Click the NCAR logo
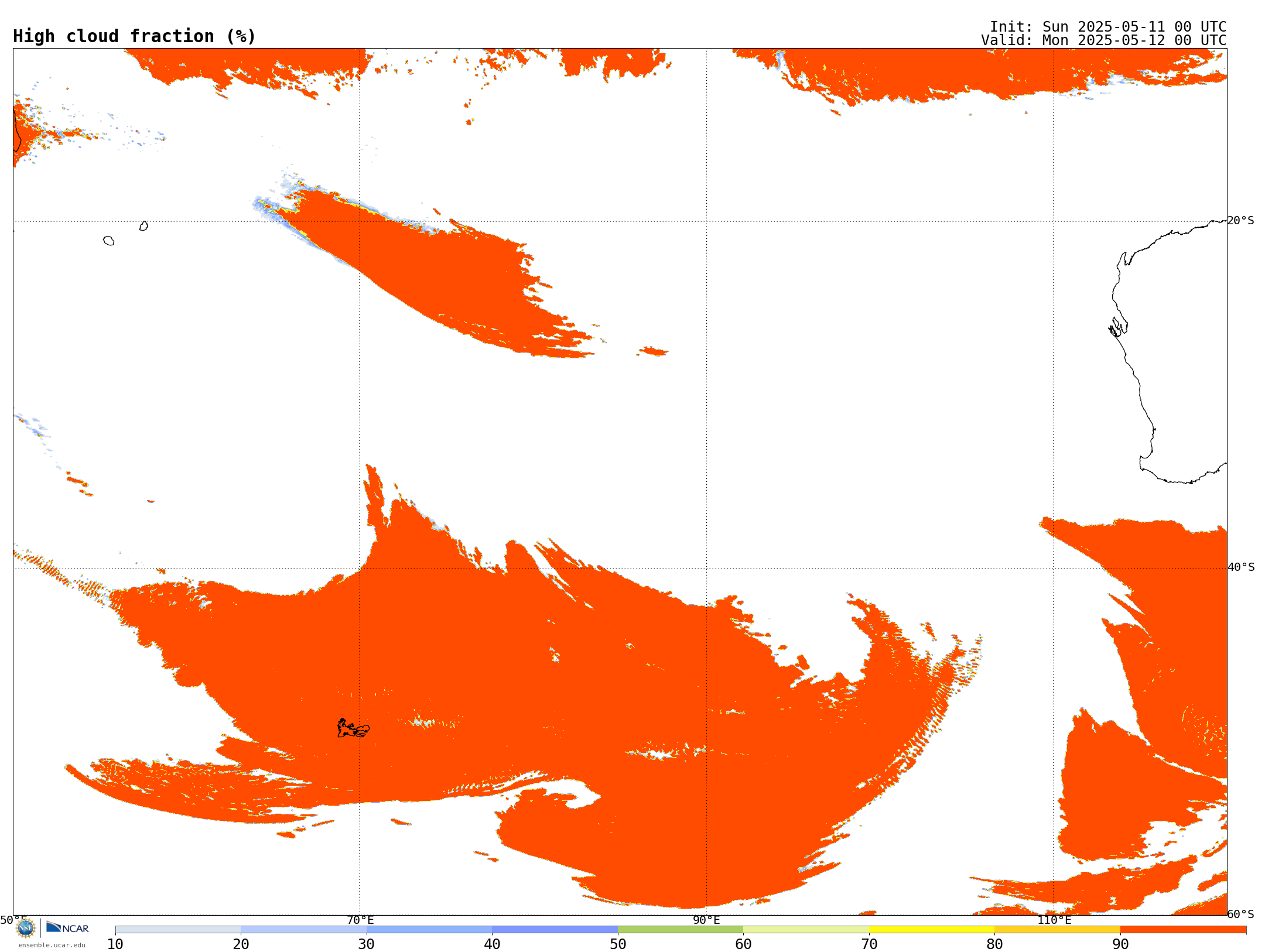This screenshot has height=952, width=1265. [67, 928]
